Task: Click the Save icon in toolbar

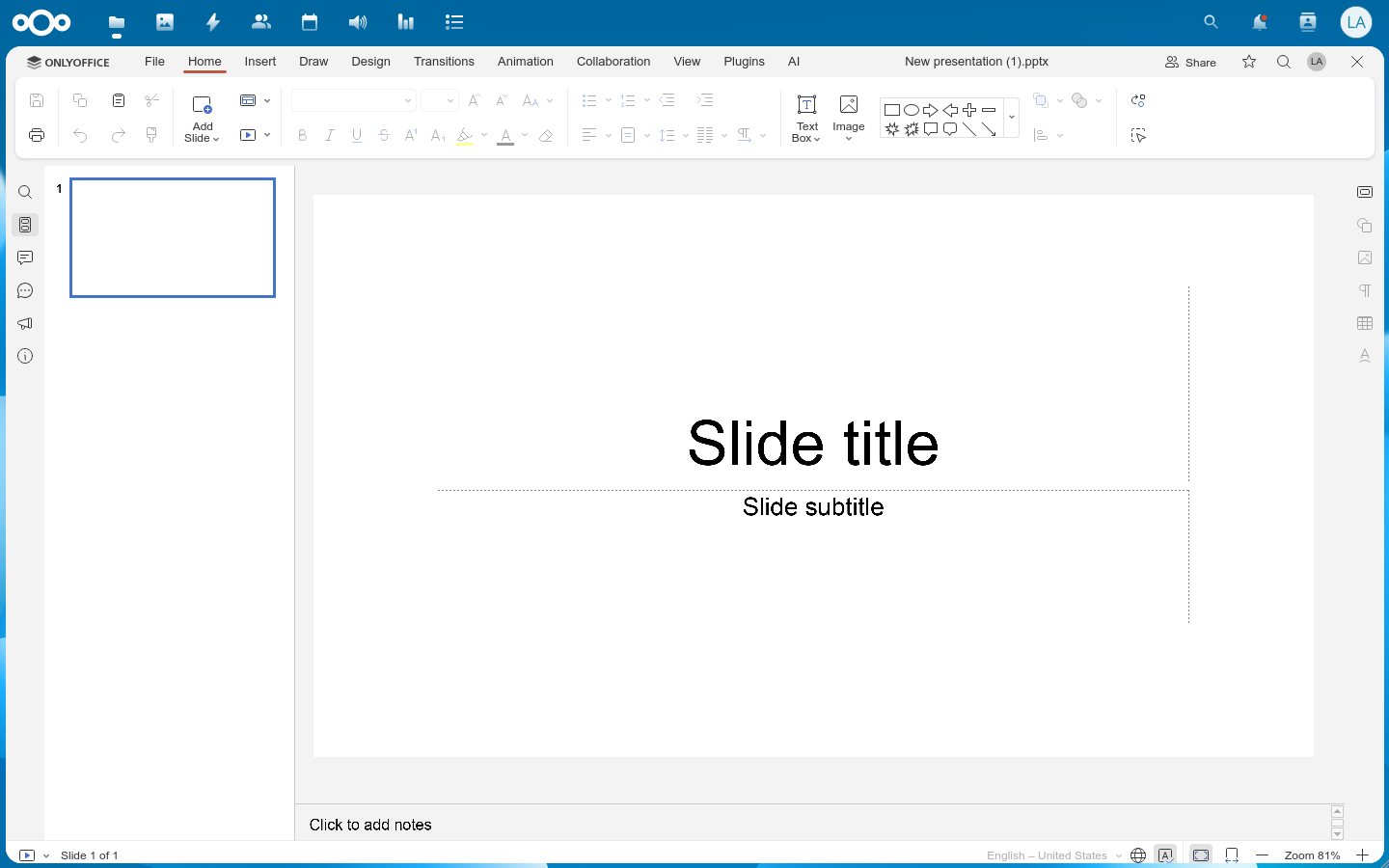Action: pyautogui.click(x=37, y=100)
